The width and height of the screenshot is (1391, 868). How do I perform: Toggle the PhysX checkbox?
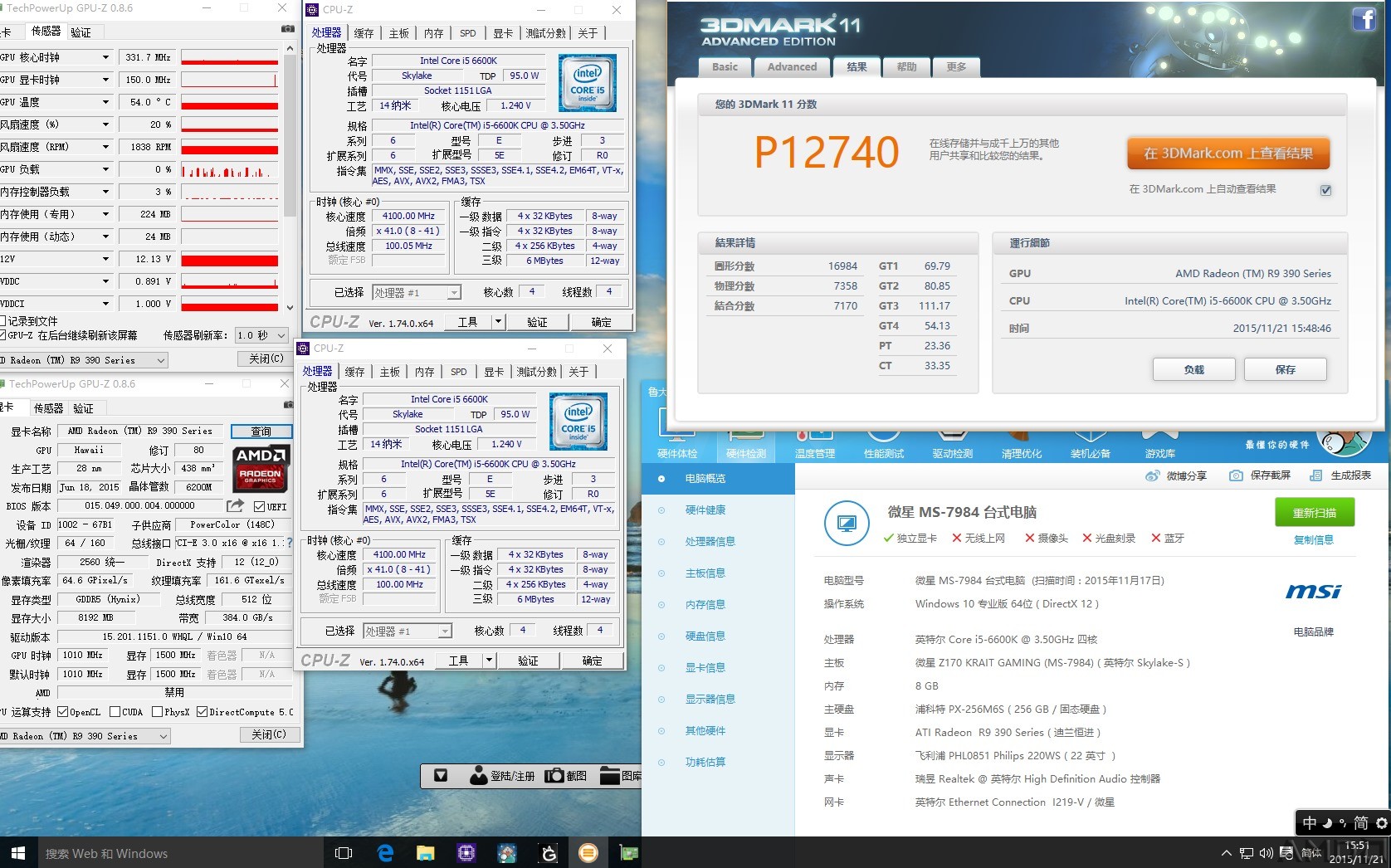click(157, 712)
